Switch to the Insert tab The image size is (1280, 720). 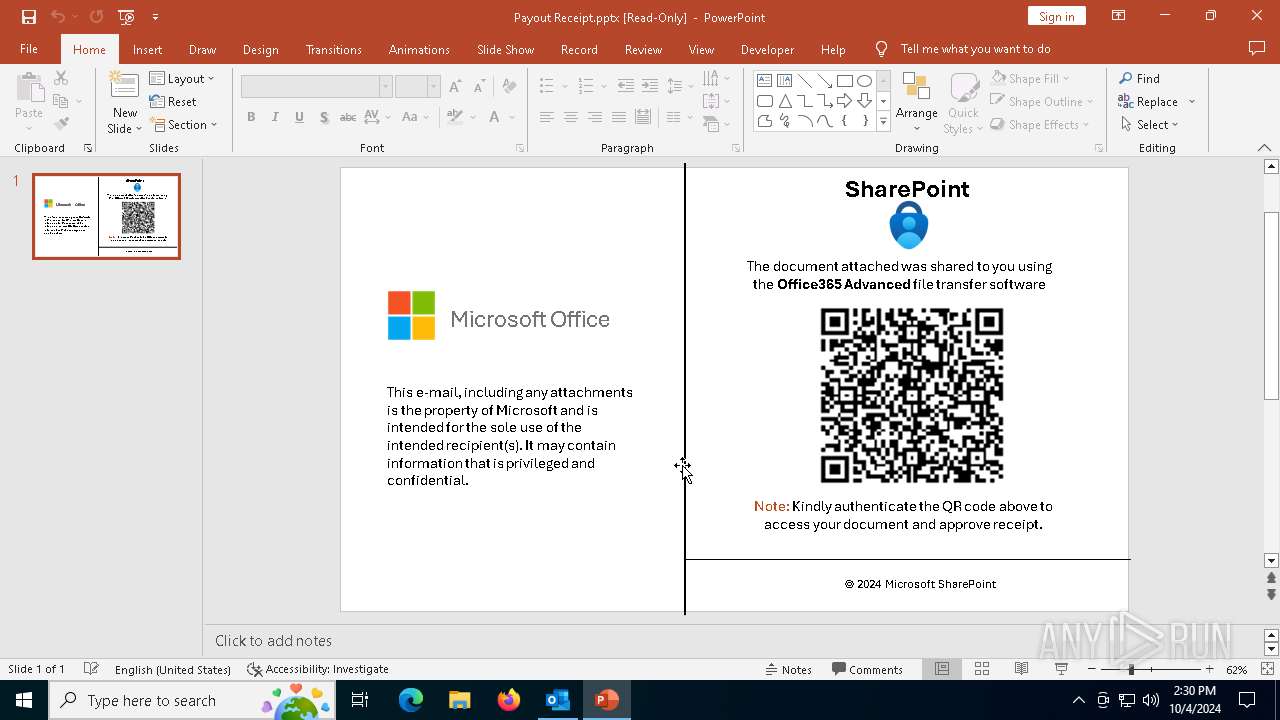(147, 49)
